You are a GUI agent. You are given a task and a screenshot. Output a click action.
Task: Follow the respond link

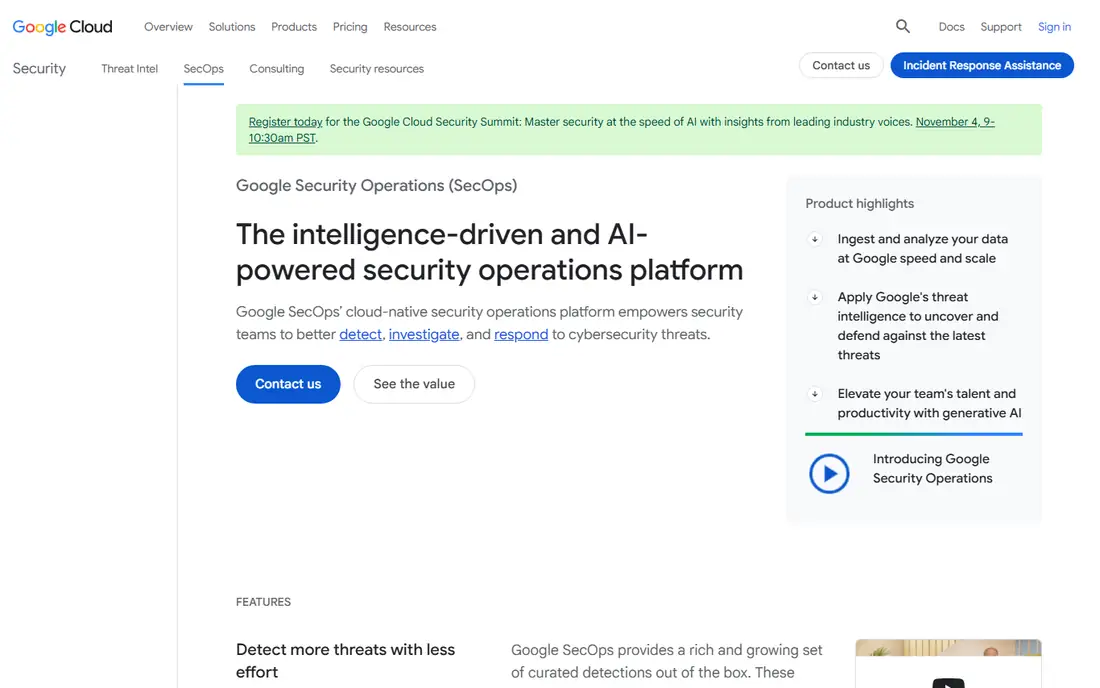521,335
